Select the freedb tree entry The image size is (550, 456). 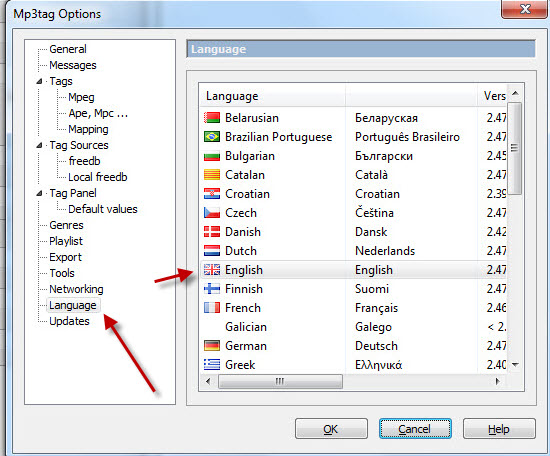click(x=84, y=161)
